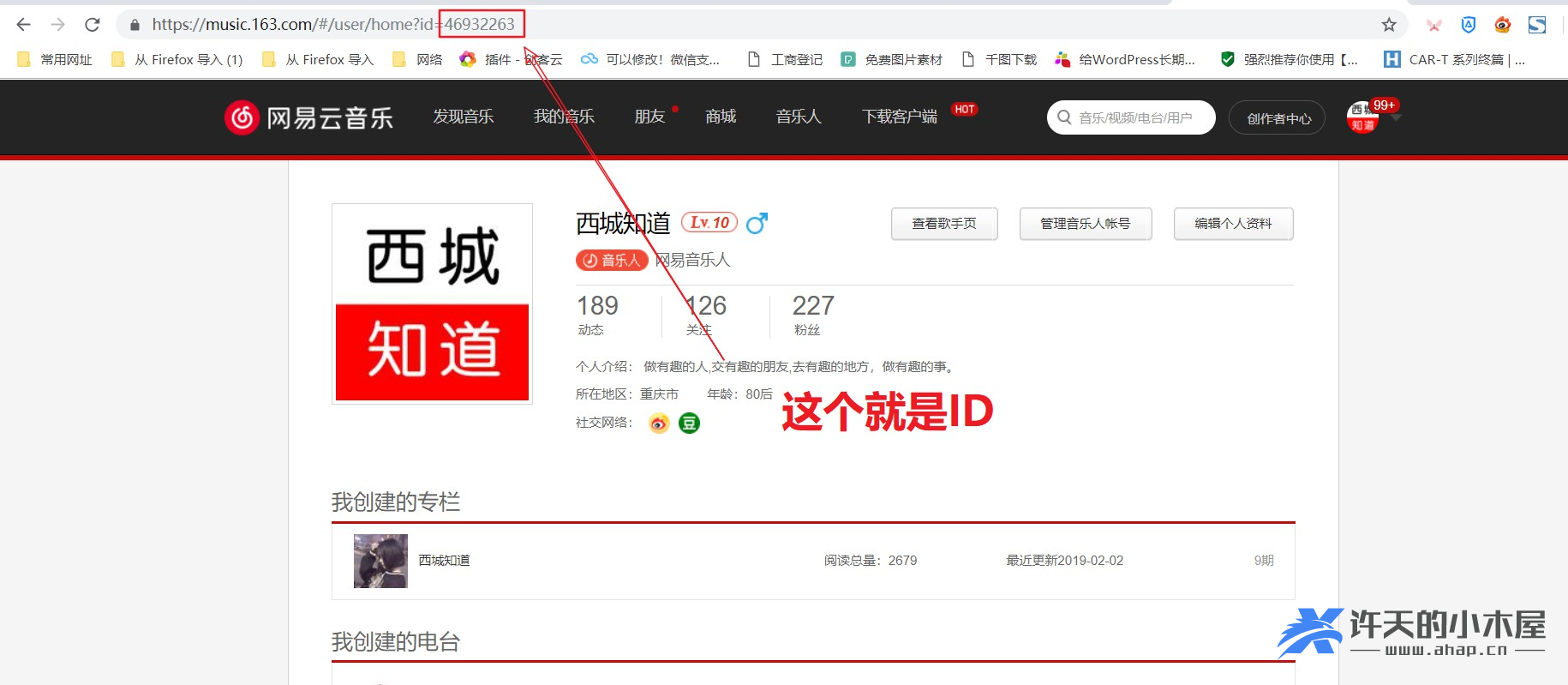The image size is (1568, 685).
Task: Bookmark this page with the star icon
Action: tap(1389, 25)
